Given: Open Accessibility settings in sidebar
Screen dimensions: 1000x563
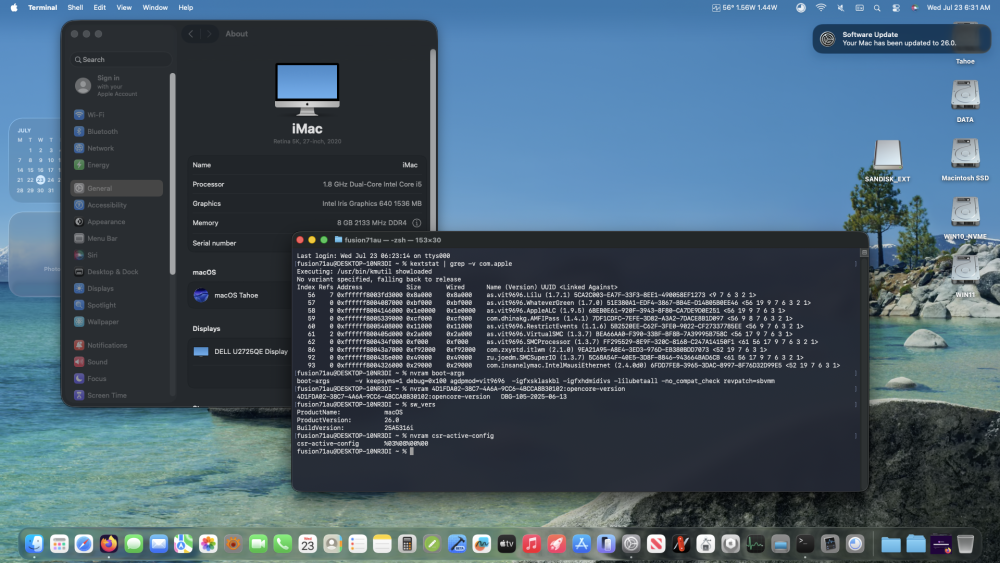Looking at the screenshot, I should coord(116,205).
